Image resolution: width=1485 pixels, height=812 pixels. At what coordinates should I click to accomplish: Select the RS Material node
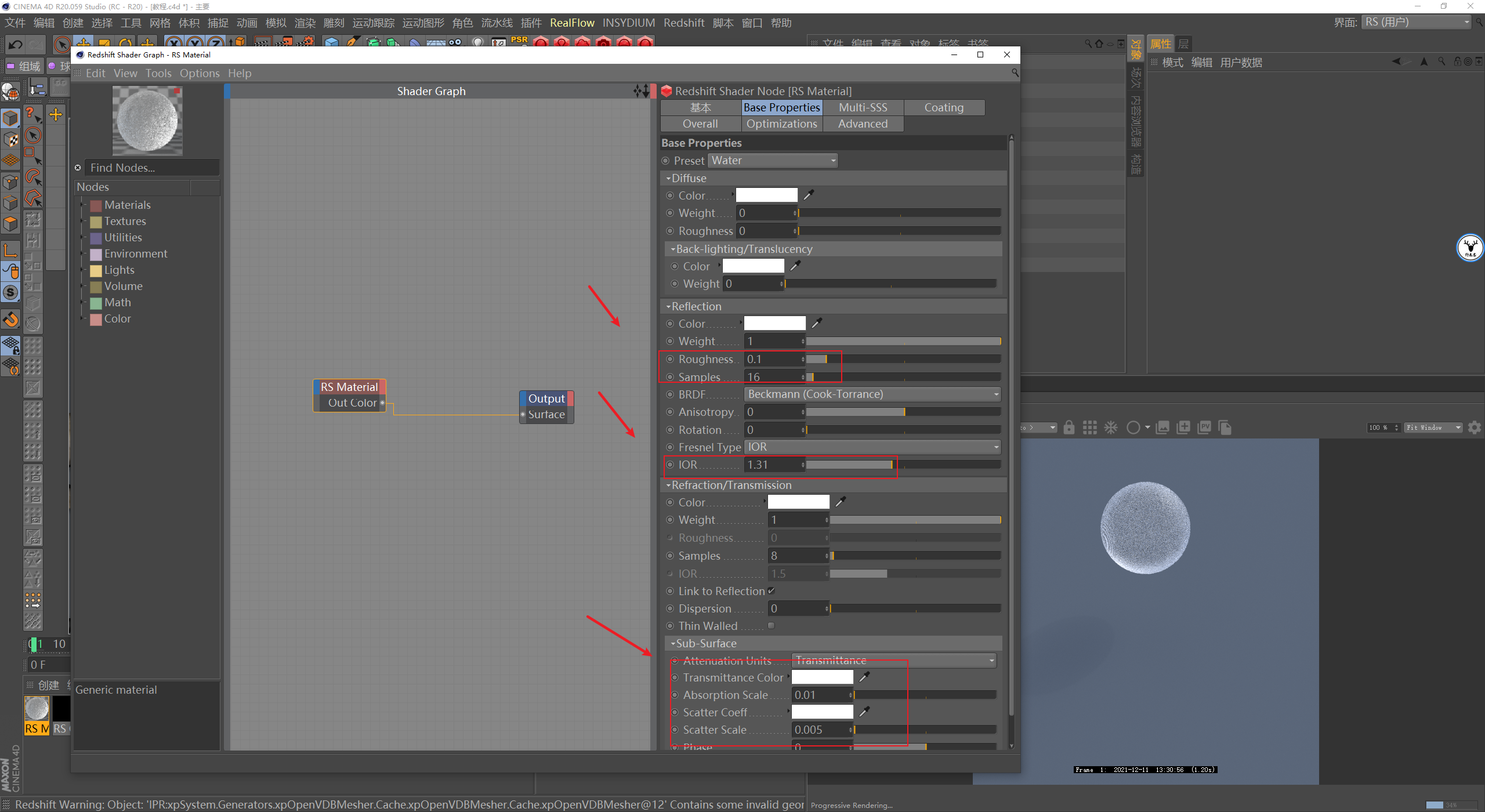(349, 387)
